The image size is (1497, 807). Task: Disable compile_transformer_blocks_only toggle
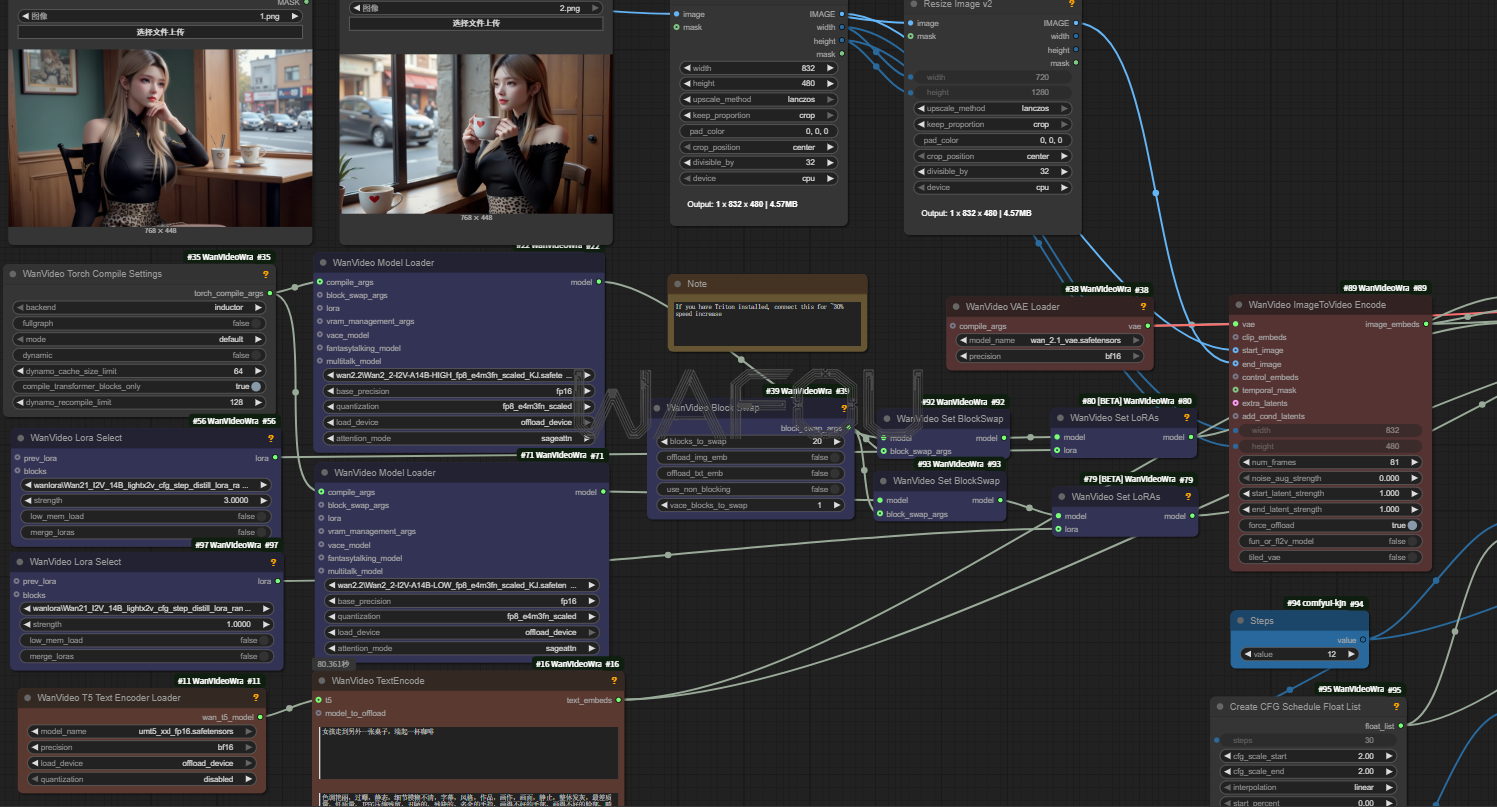coord(257,386)
